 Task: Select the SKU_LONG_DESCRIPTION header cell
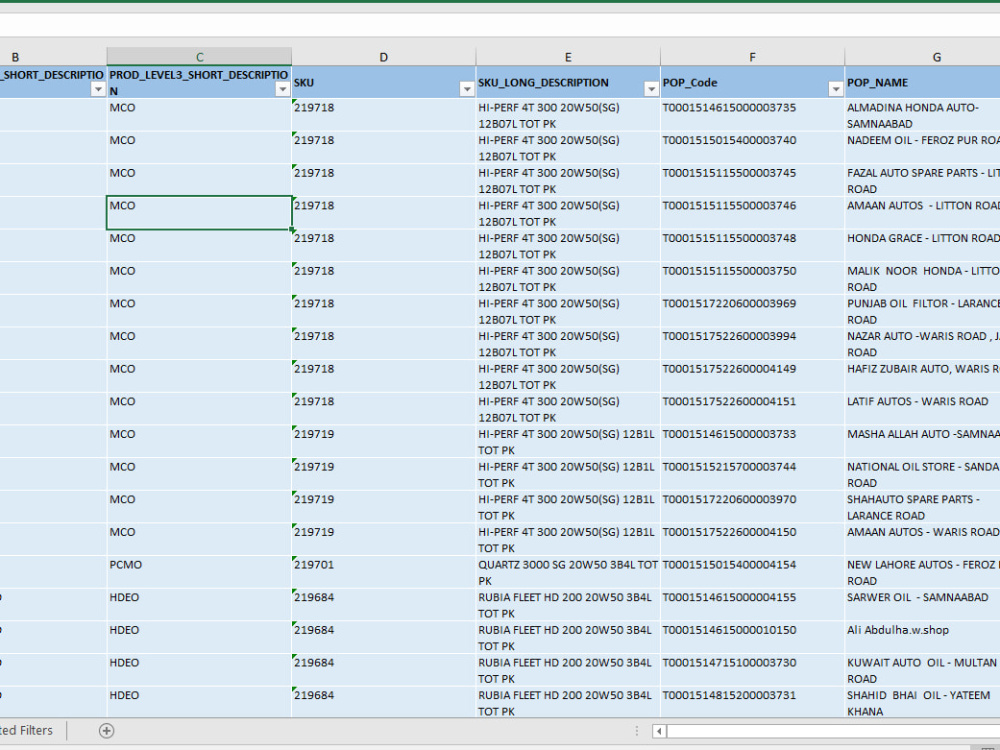coord(568,82)
